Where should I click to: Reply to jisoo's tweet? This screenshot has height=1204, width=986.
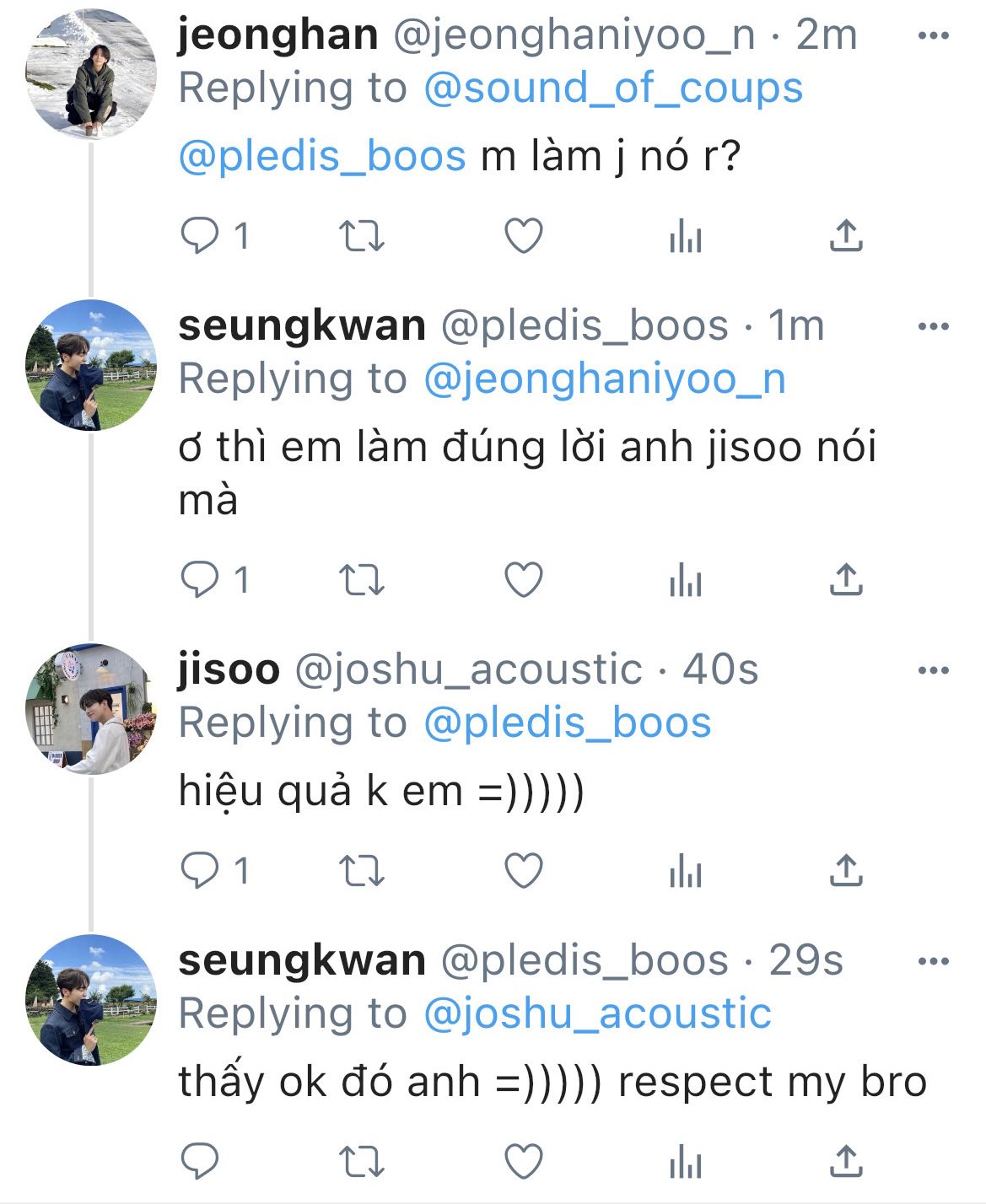pos(201,871)
